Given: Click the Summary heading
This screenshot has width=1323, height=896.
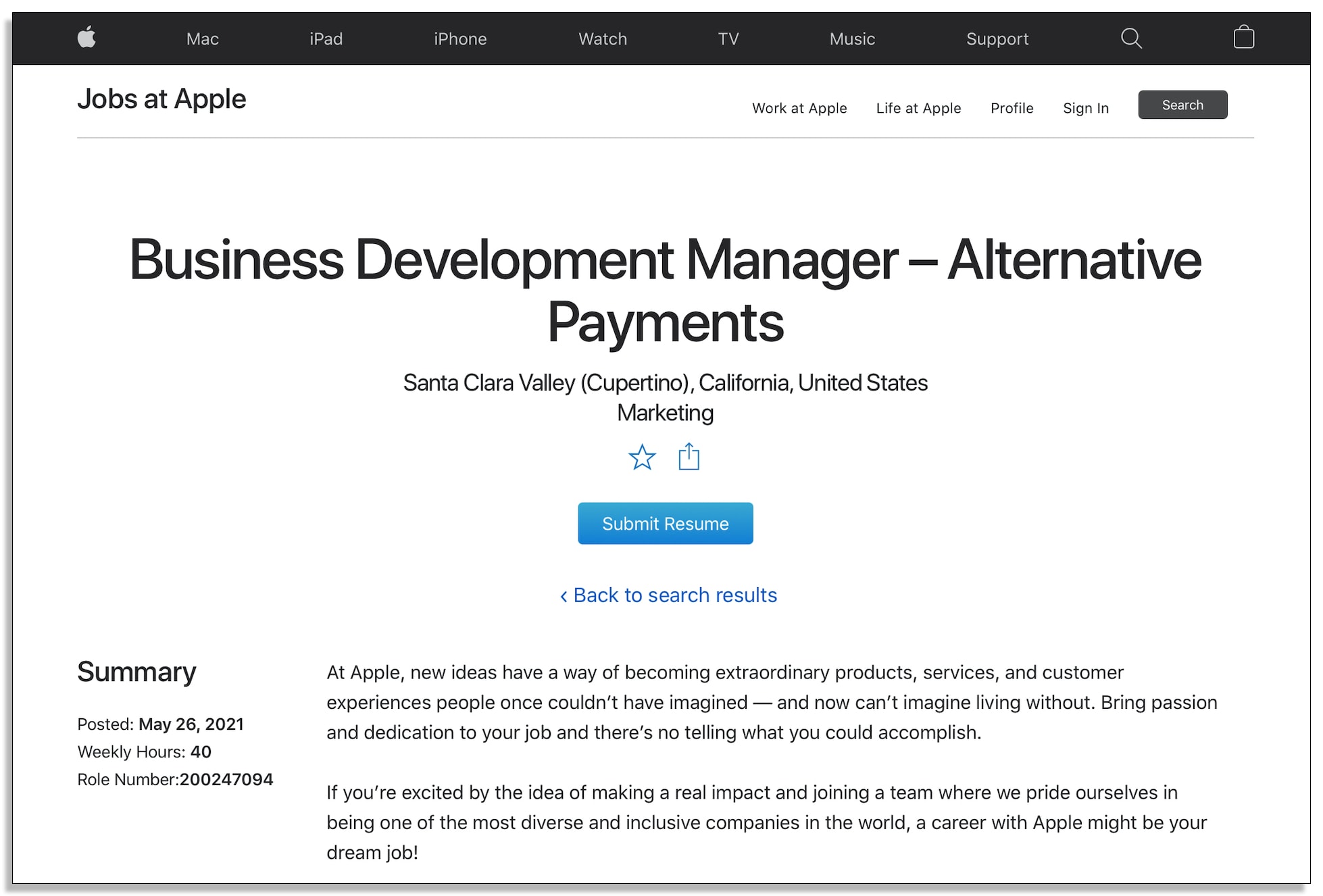Looking at the screenshot, I should click(x=136, y=672).
